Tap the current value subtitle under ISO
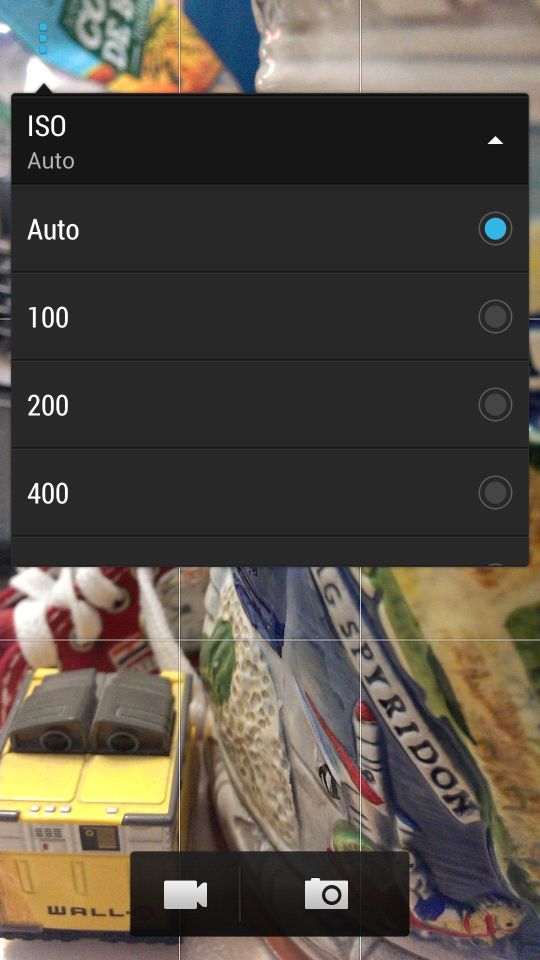This screenshot has height=960, width=540. (51, 161)
